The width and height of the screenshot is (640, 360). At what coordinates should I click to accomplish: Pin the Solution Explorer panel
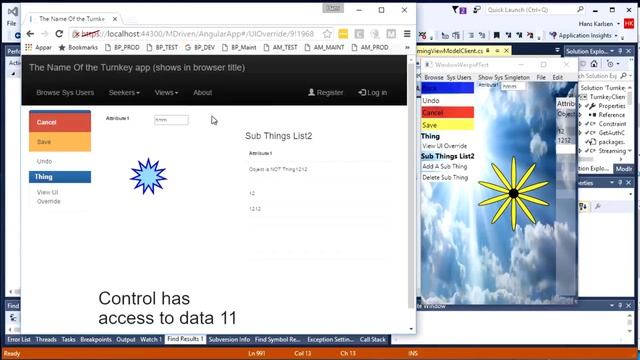point(620,51)
